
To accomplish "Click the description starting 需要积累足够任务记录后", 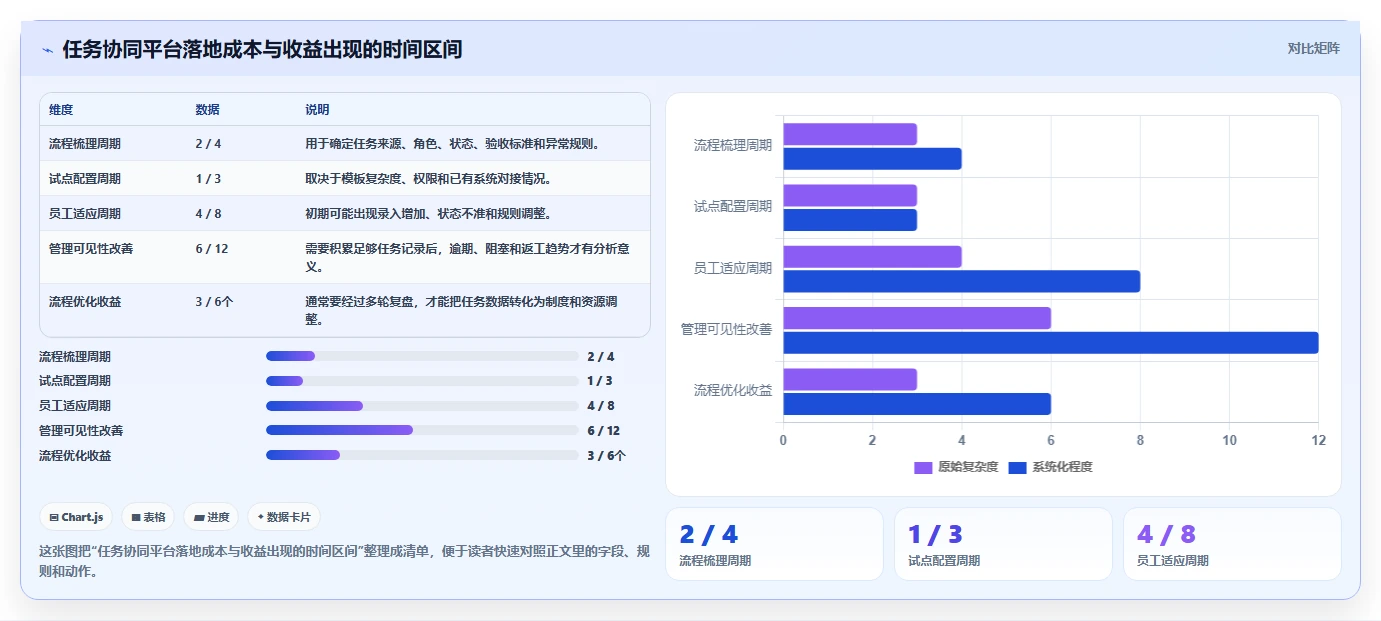I will click(467, 258).
